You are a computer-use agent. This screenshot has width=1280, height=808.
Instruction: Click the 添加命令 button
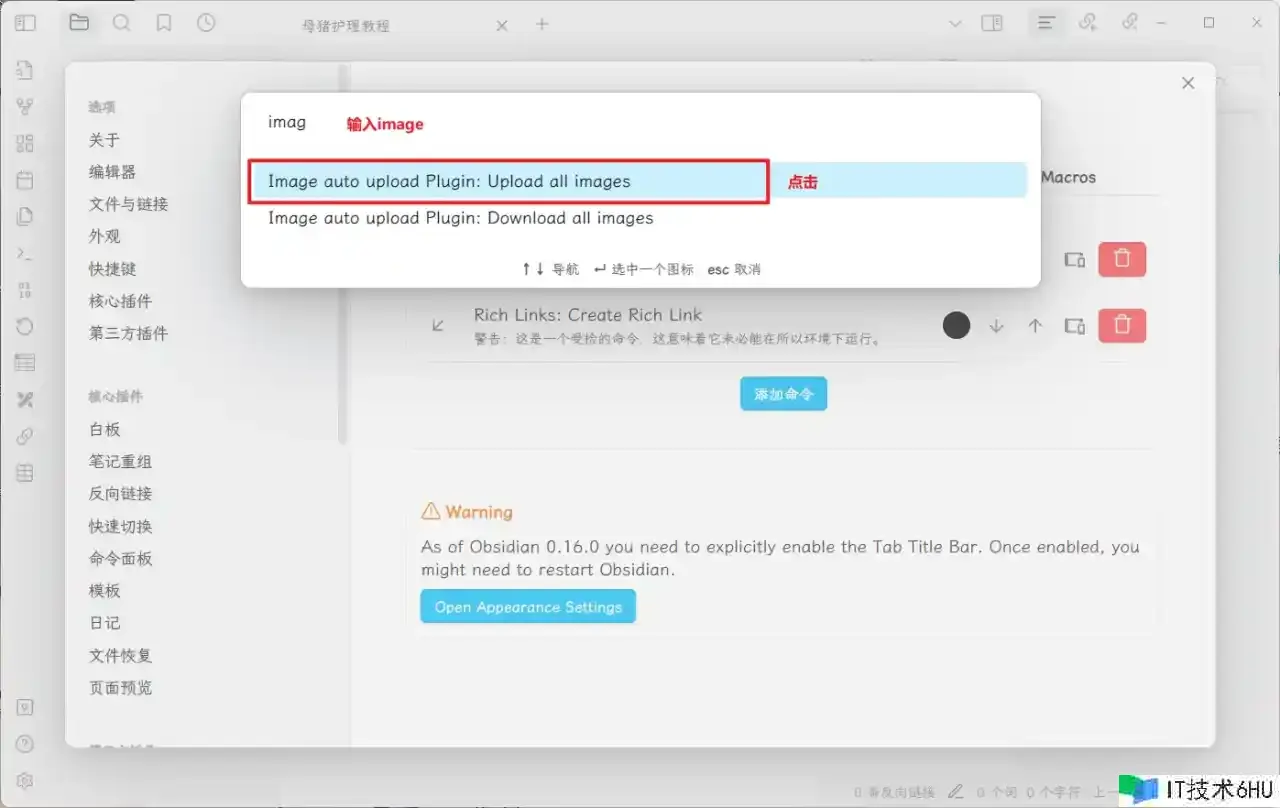[783, 394]
